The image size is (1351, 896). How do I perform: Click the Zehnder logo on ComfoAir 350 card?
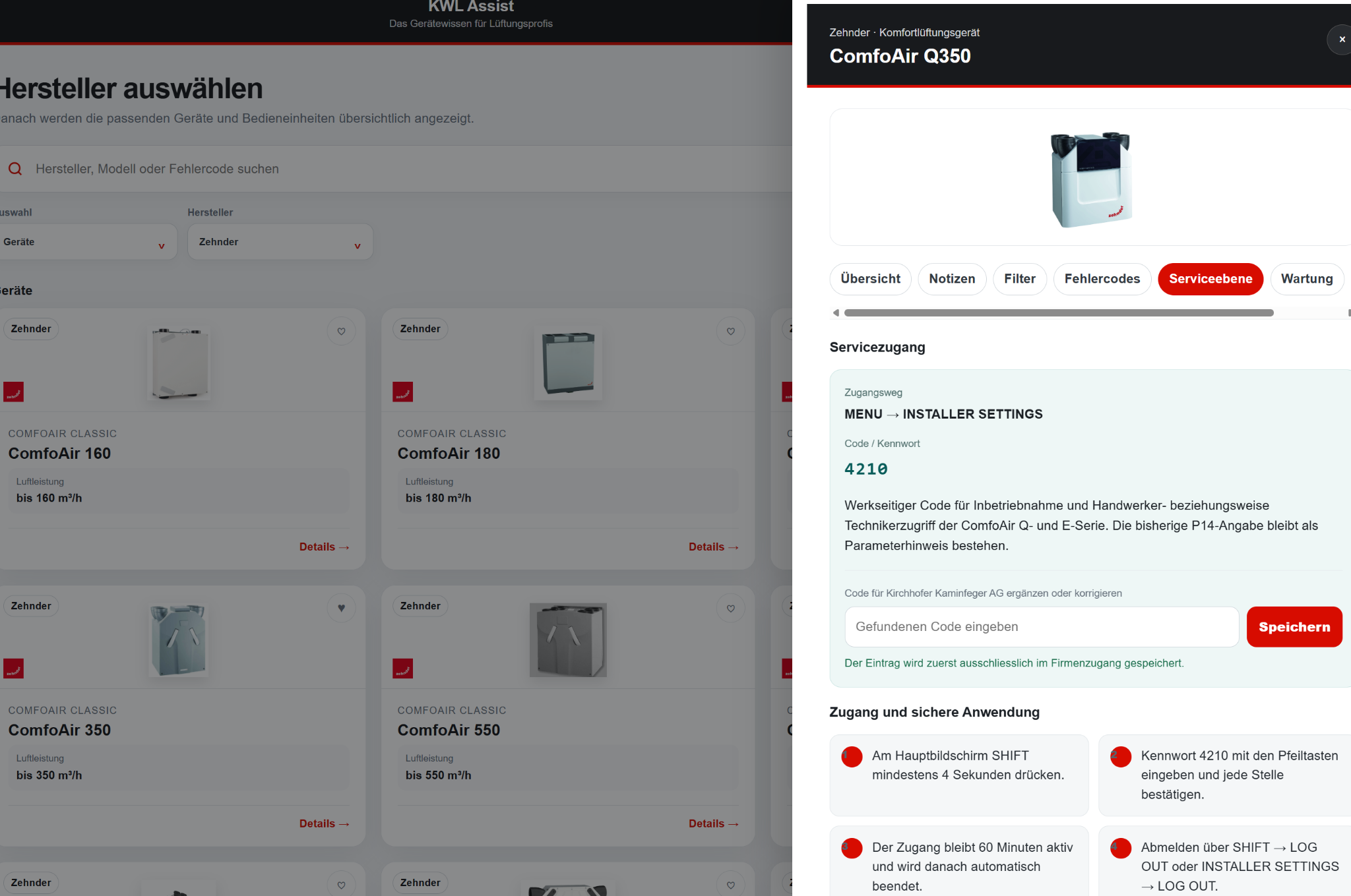tap(13, 669)
